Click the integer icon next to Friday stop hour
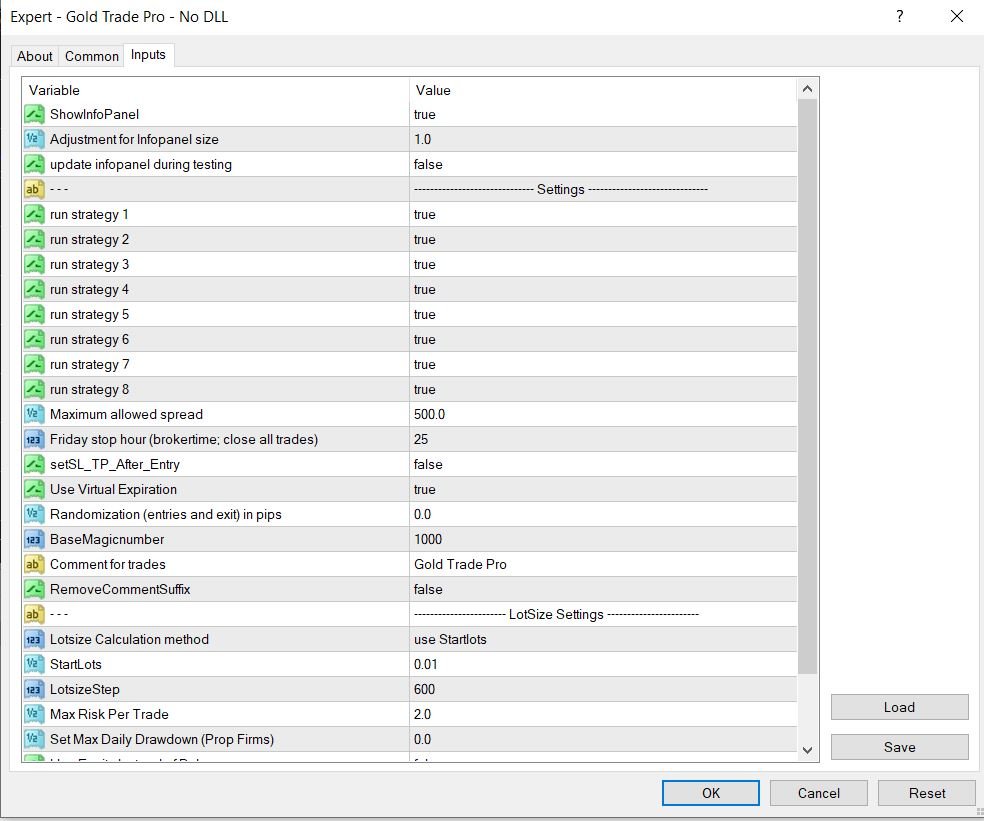Image resolution: width=984 pixels, height=821 pixels. [x=34, y=440]
